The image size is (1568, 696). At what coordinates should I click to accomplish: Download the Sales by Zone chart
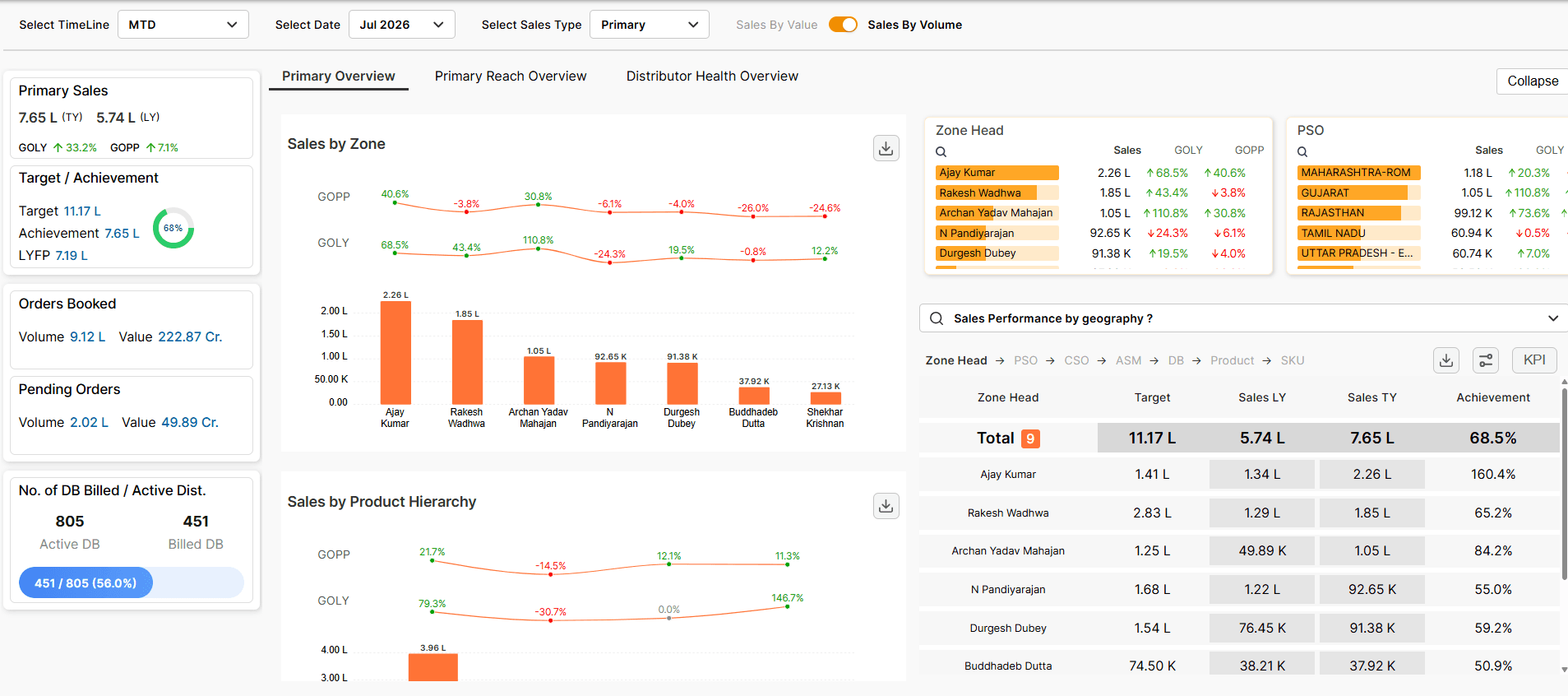click(886, 148)
